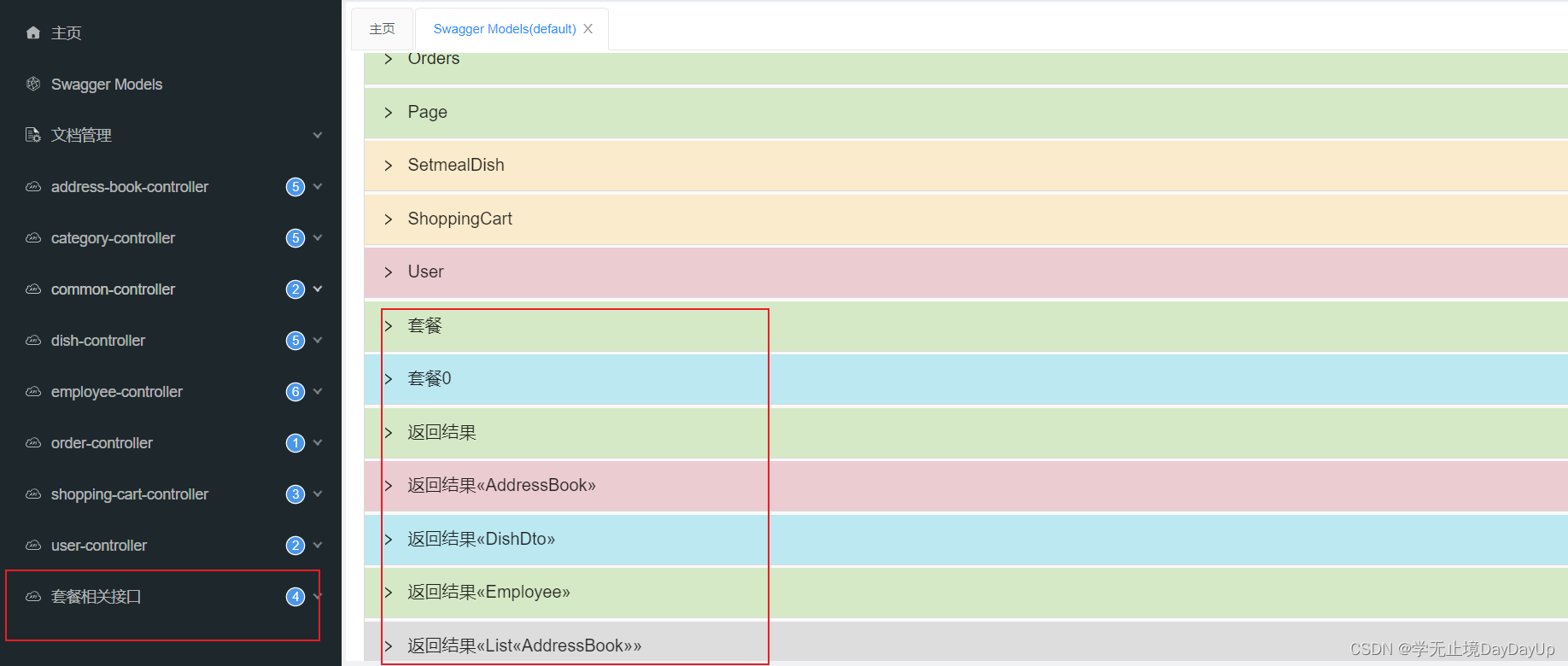Expand the ShoppingCart model arrow
The image size is (1568, 666).
389,219
